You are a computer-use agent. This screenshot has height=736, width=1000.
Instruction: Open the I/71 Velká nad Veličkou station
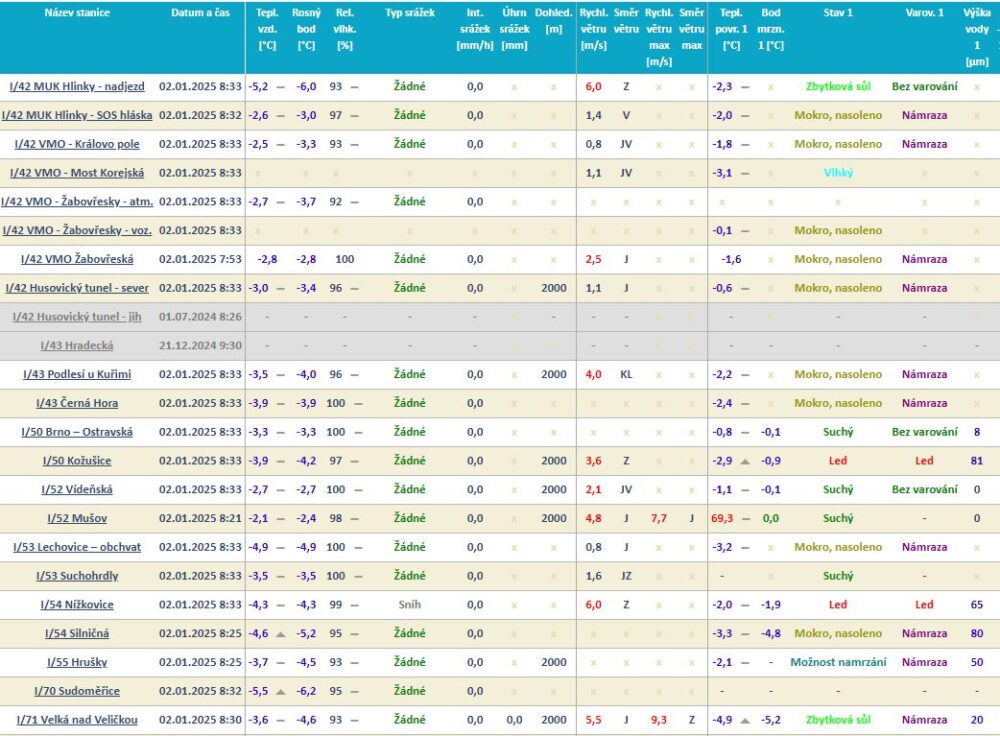(77, 720)
